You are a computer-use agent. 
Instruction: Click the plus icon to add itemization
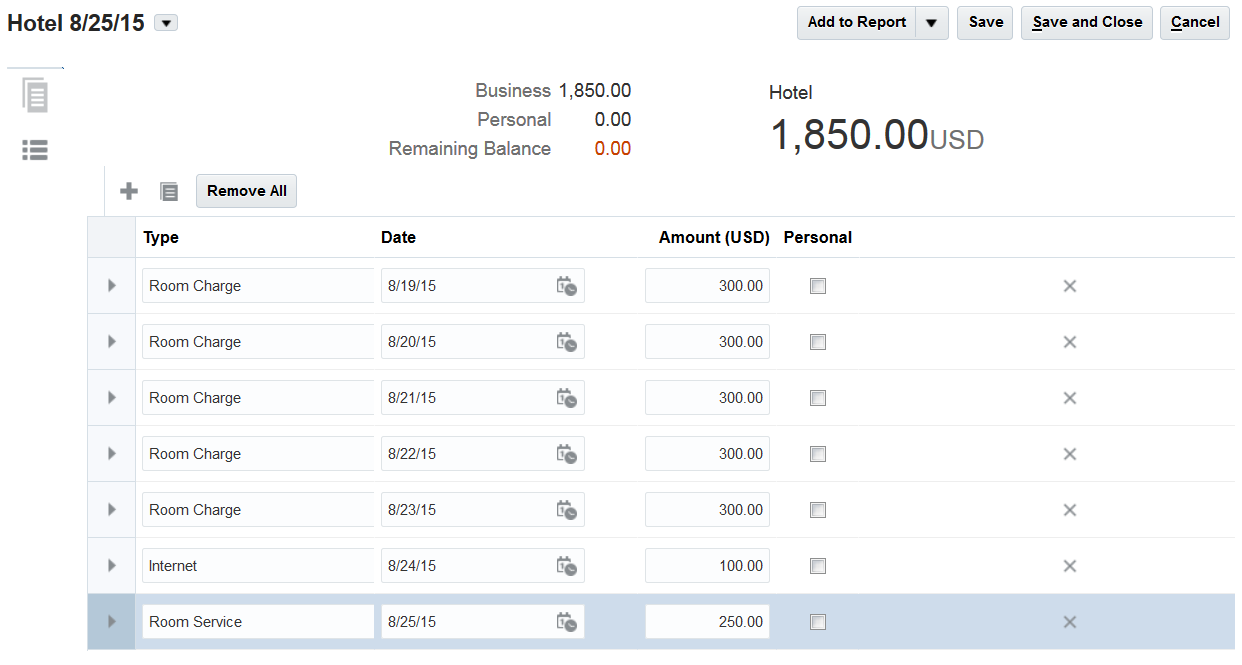(x=129, y=191)
